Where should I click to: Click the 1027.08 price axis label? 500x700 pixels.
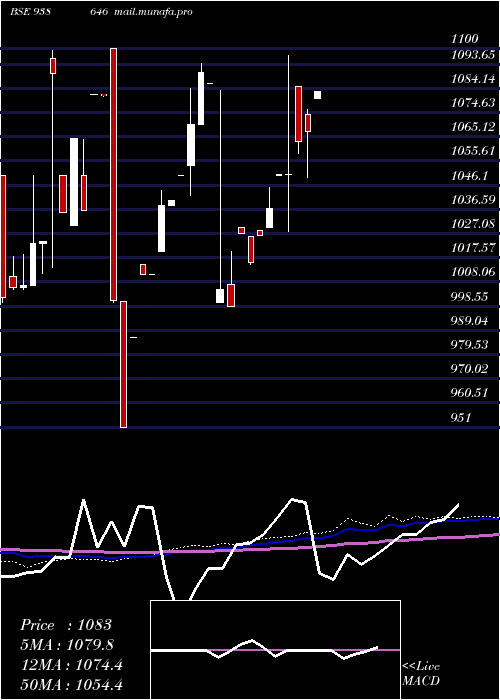(x=473, y=224)
